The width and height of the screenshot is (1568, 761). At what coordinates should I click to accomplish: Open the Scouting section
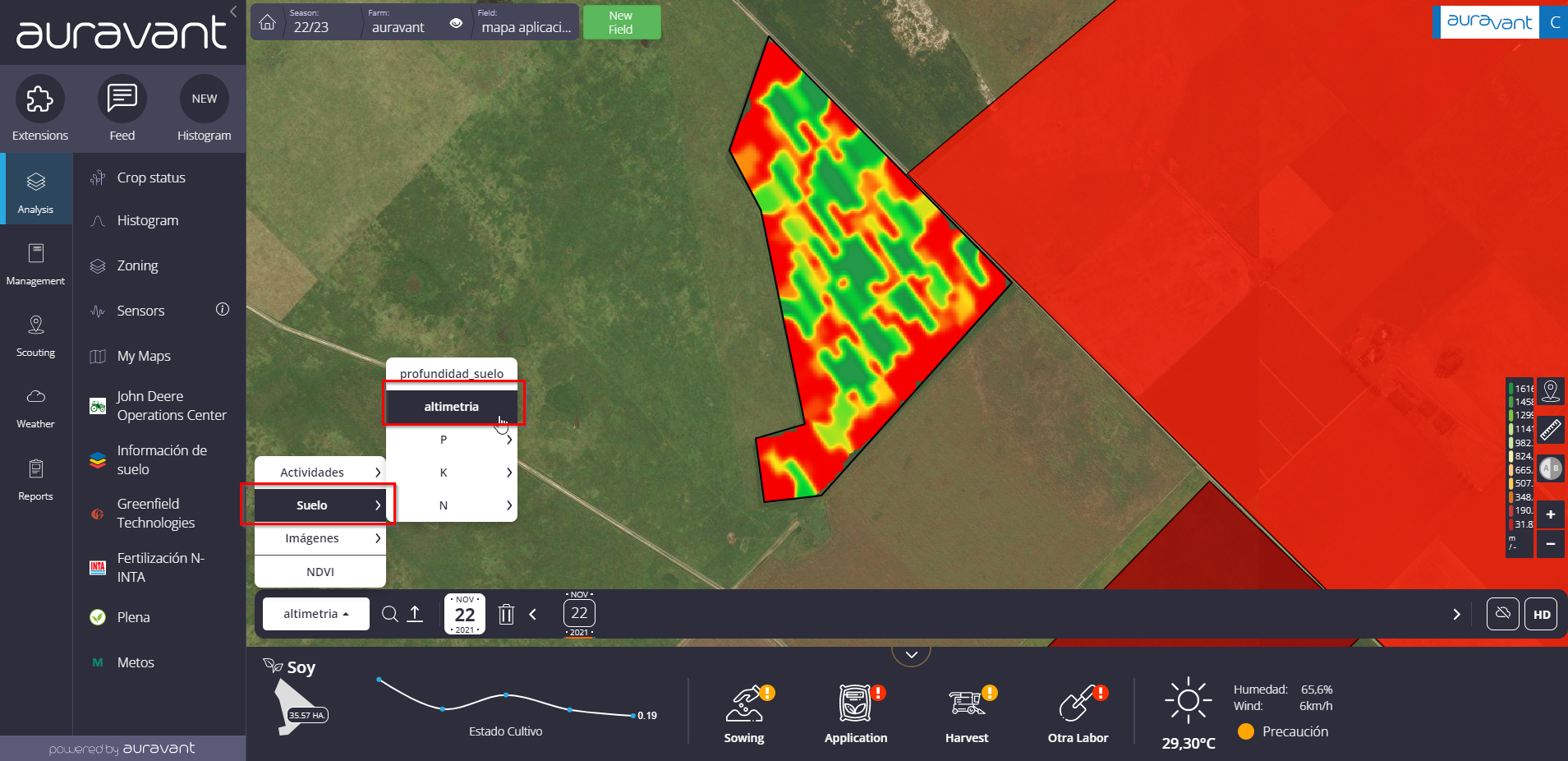coord(35,335)
